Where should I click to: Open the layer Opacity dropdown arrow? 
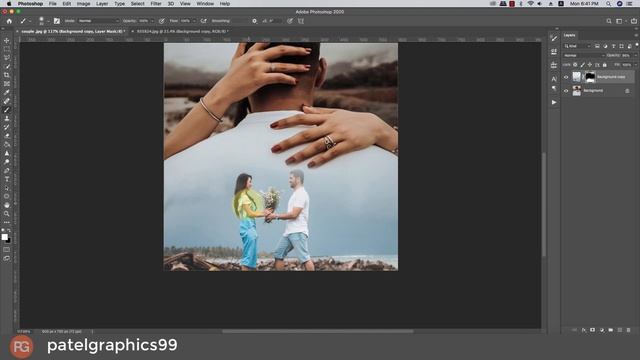coord(635,55)
